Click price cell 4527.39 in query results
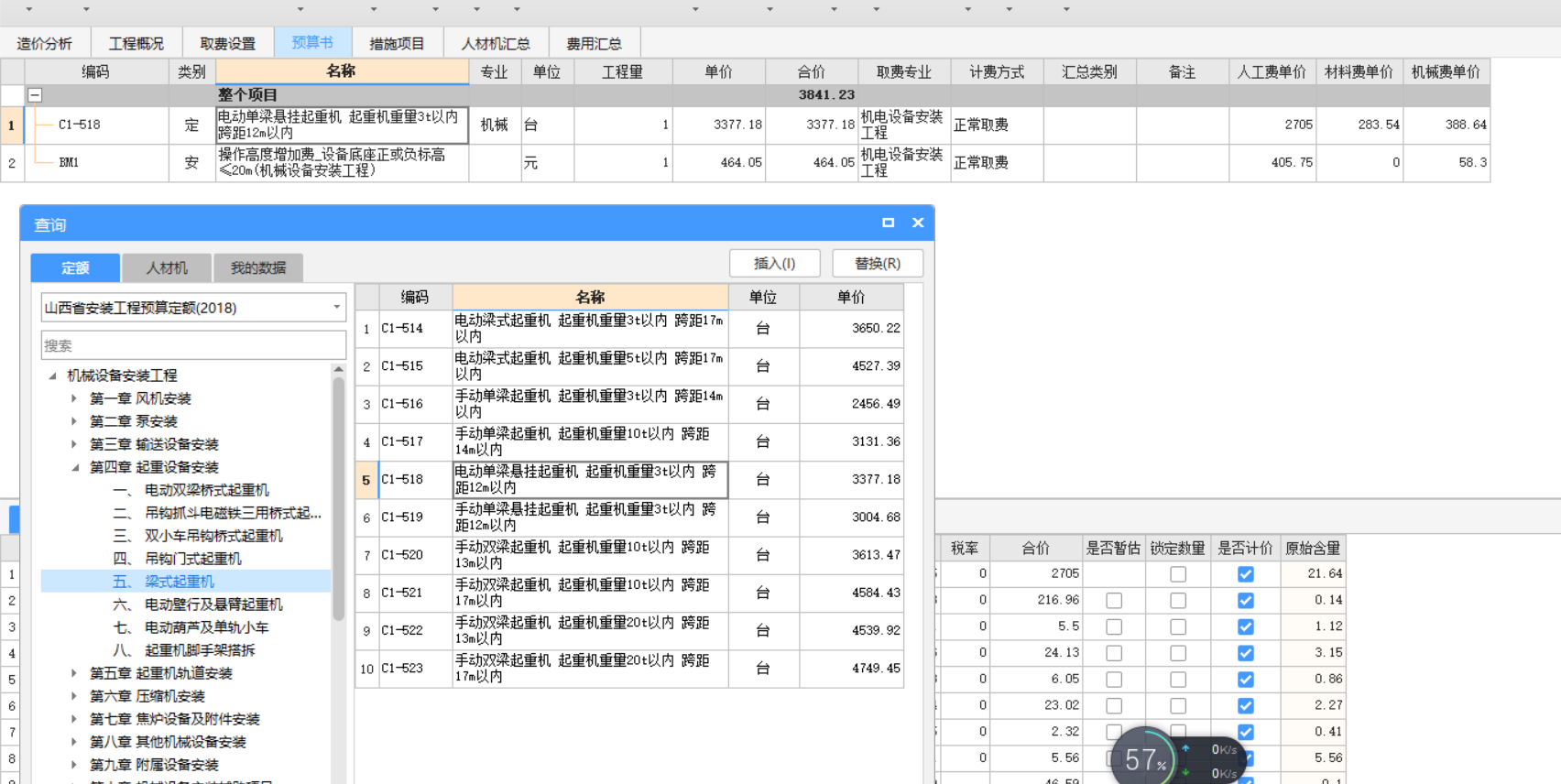 851,366
